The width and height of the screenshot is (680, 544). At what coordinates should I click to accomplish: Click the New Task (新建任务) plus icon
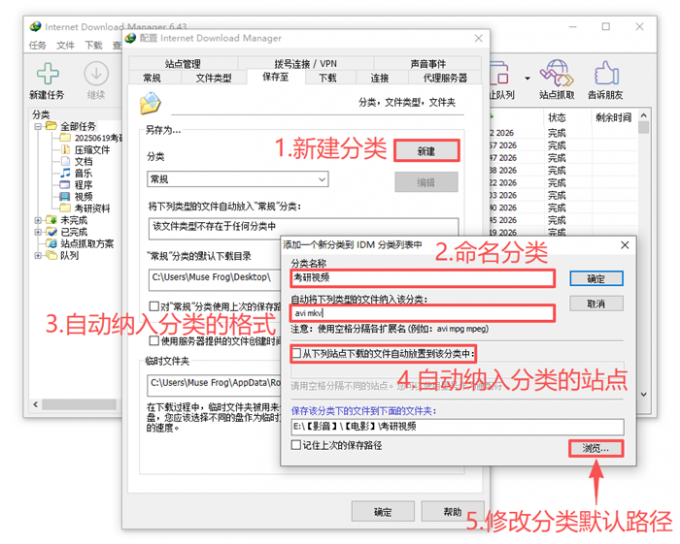(48, 73)
